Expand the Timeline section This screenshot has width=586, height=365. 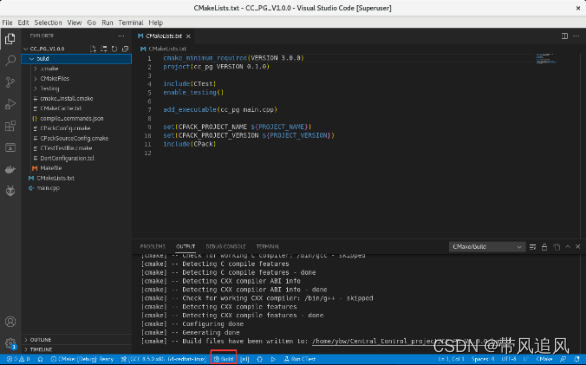[x=76, y=350]
